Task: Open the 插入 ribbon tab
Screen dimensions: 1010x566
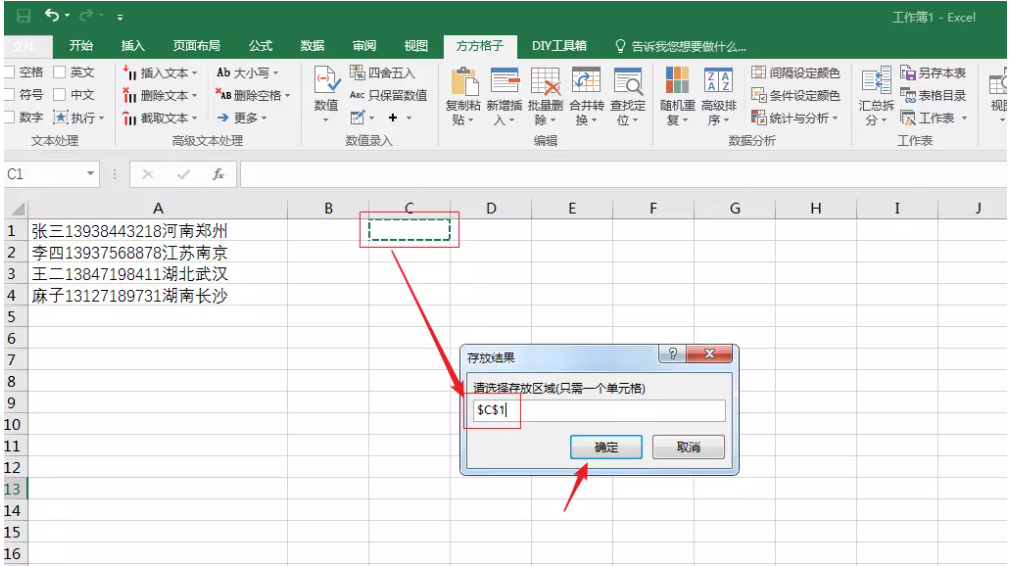Action: (133, 46)
